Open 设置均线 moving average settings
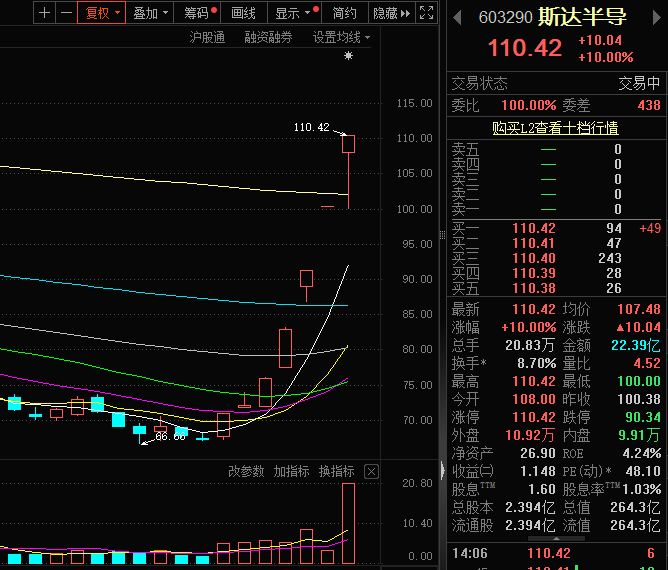 (341, 37)
